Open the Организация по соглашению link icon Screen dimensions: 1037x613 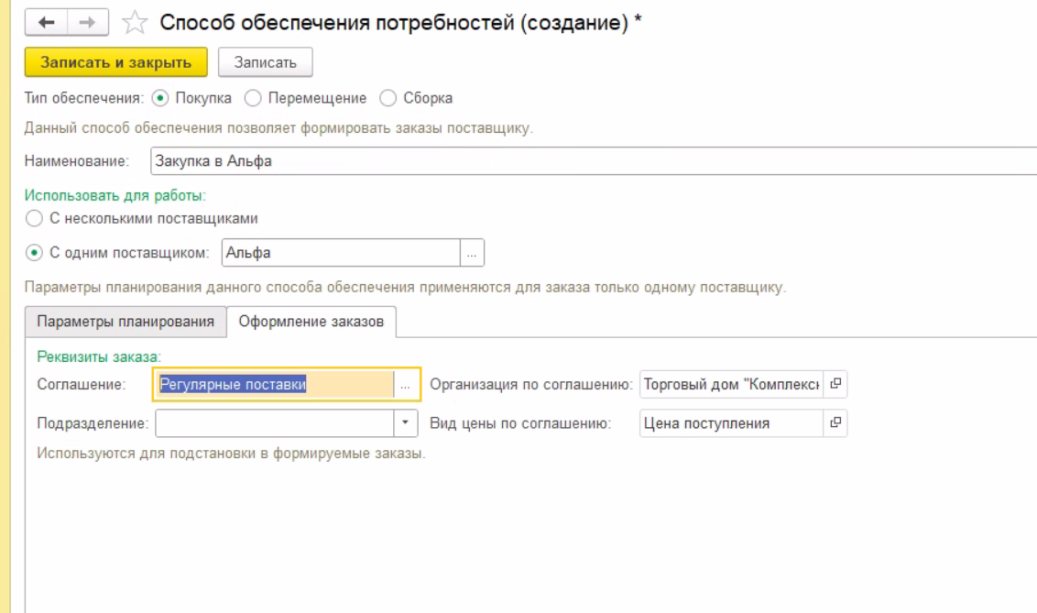pos(834,384)
